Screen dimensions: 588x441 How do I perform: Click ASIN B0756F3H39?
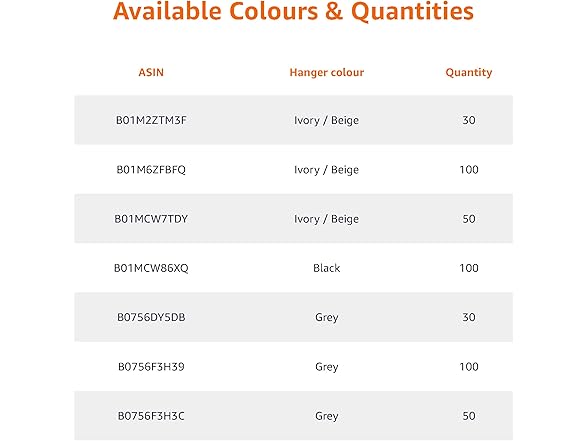[x=151, y=367]
